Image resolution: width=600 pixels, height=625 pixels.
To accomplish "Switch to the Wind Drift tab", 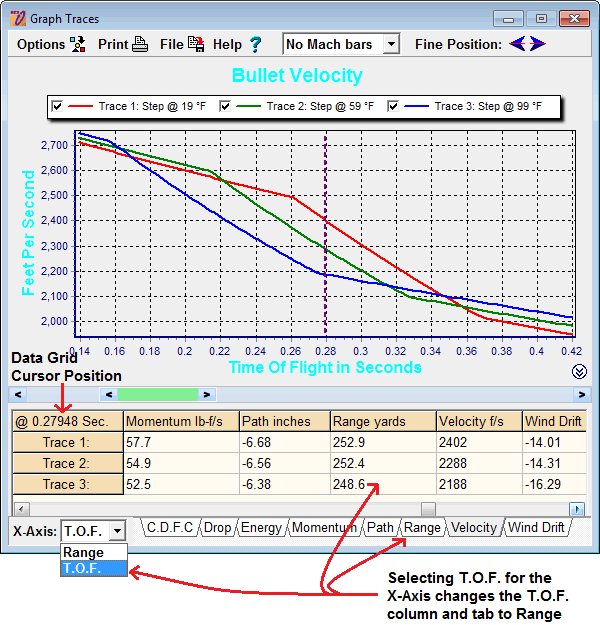I will [x=537, y=528].
